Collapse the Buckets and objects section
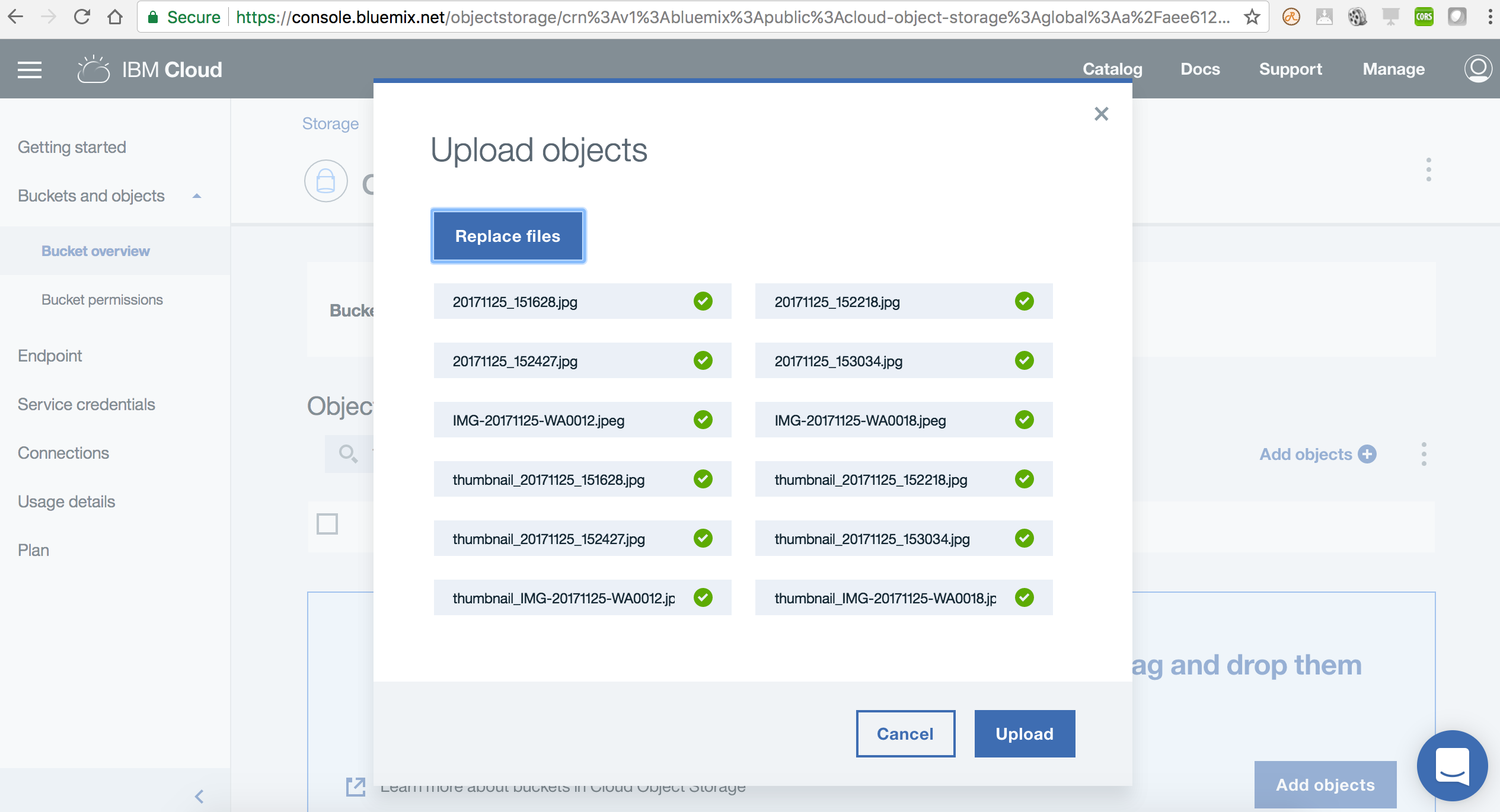 pyautogui.click(x=197, y=196)
